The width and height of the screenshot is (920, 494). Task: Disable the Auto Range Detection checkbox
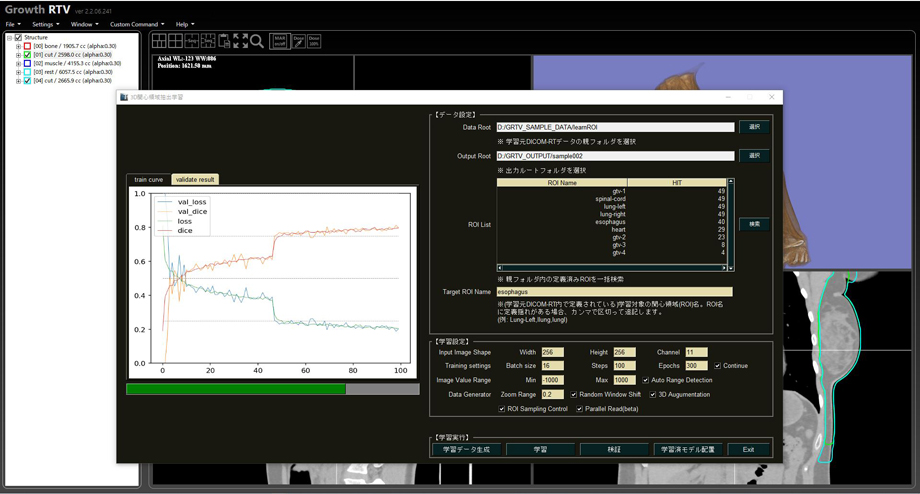pos(645,380)
